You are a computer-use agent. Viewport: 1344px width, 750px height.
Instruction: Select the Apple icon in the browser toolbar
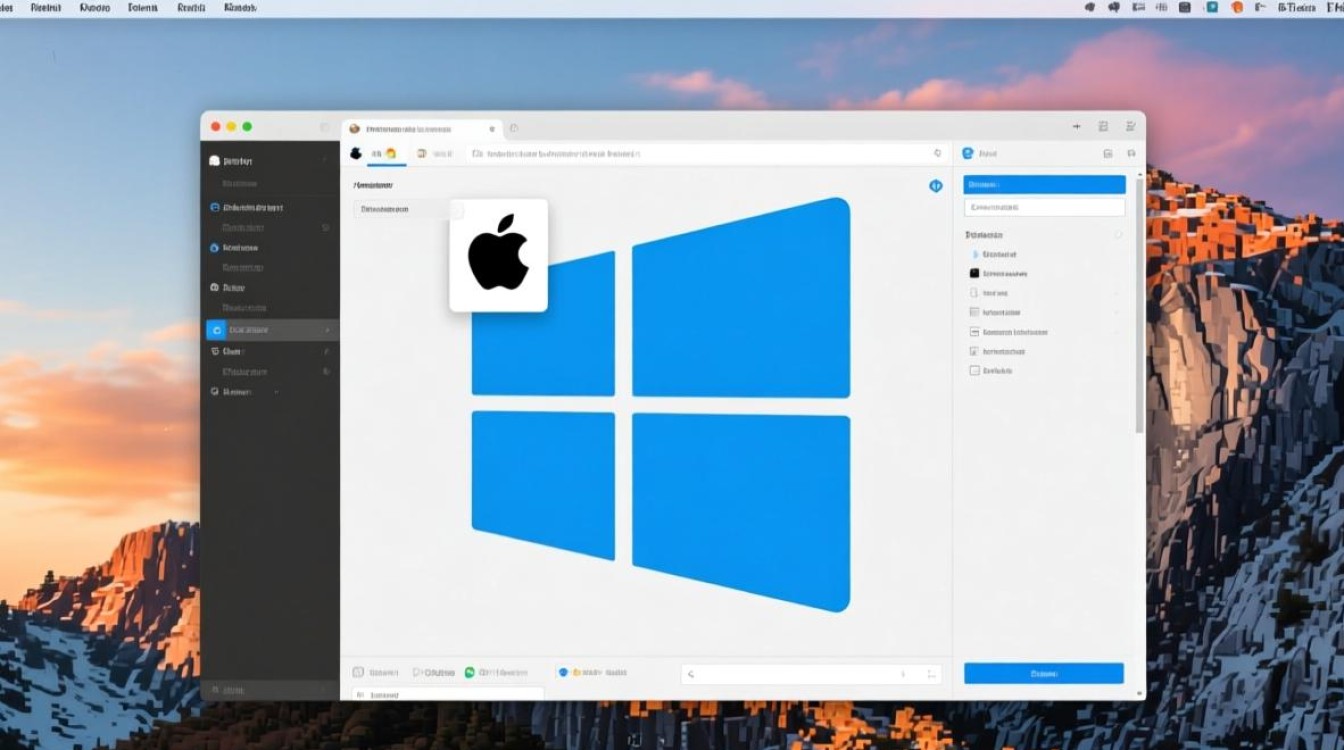click(x=356, y=153)
